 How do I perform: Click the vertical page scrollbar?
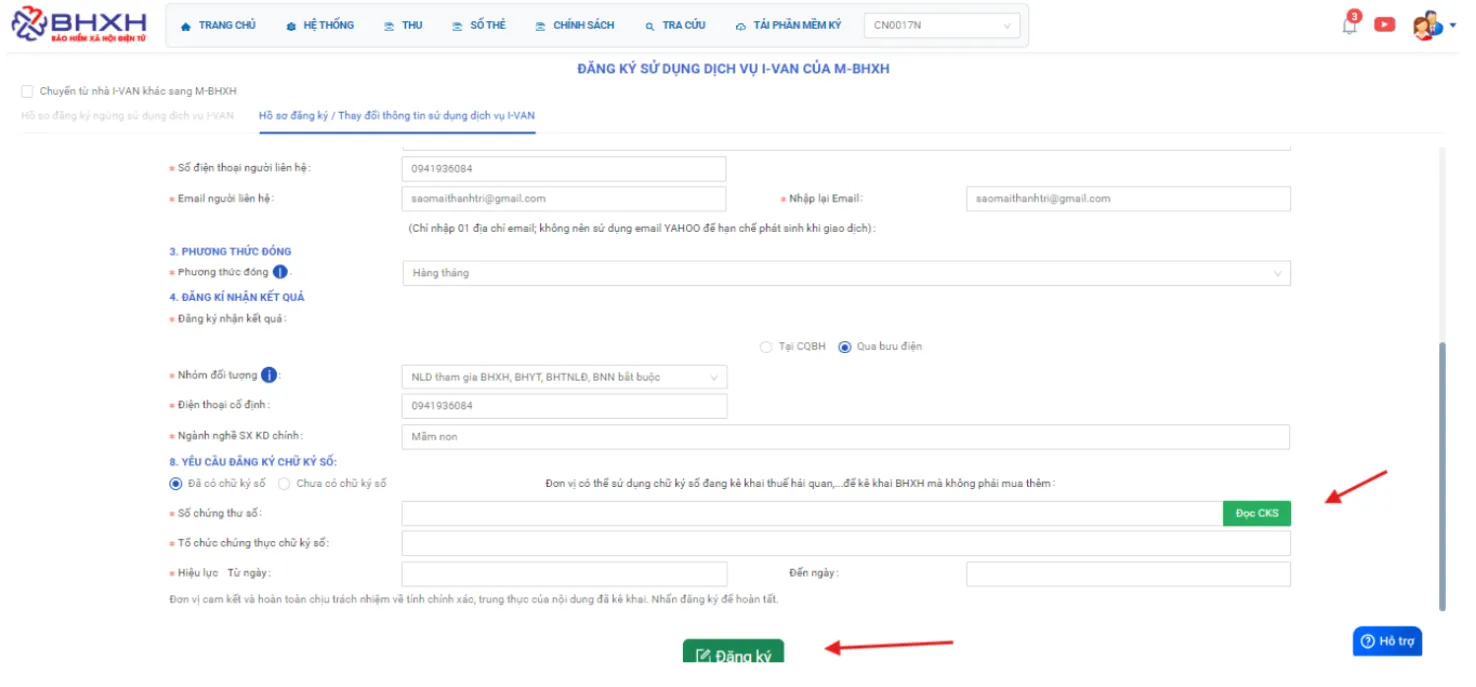[x=1442, y=475]
